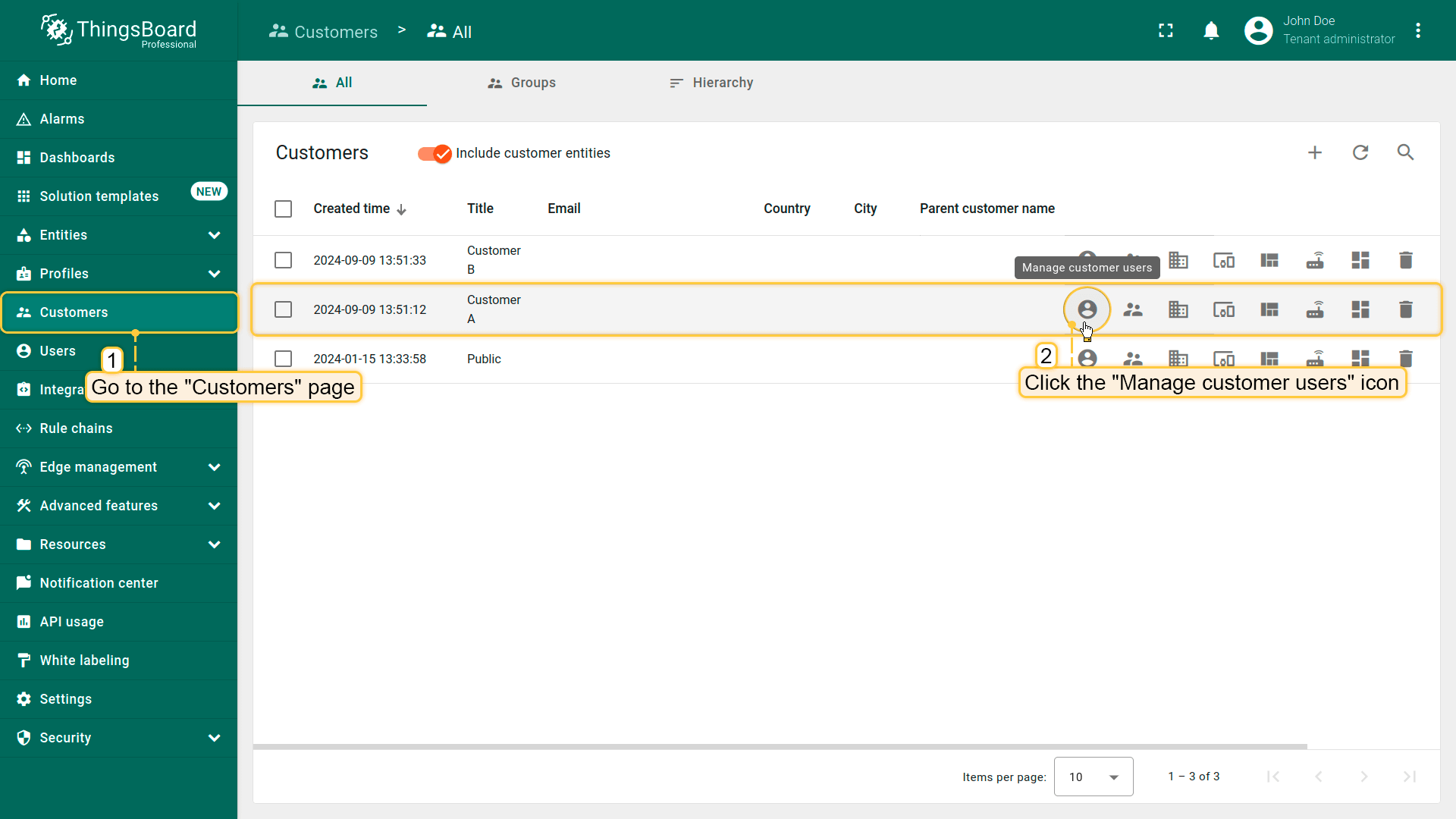
Task: Open search in customers table
Action: 1405,153
